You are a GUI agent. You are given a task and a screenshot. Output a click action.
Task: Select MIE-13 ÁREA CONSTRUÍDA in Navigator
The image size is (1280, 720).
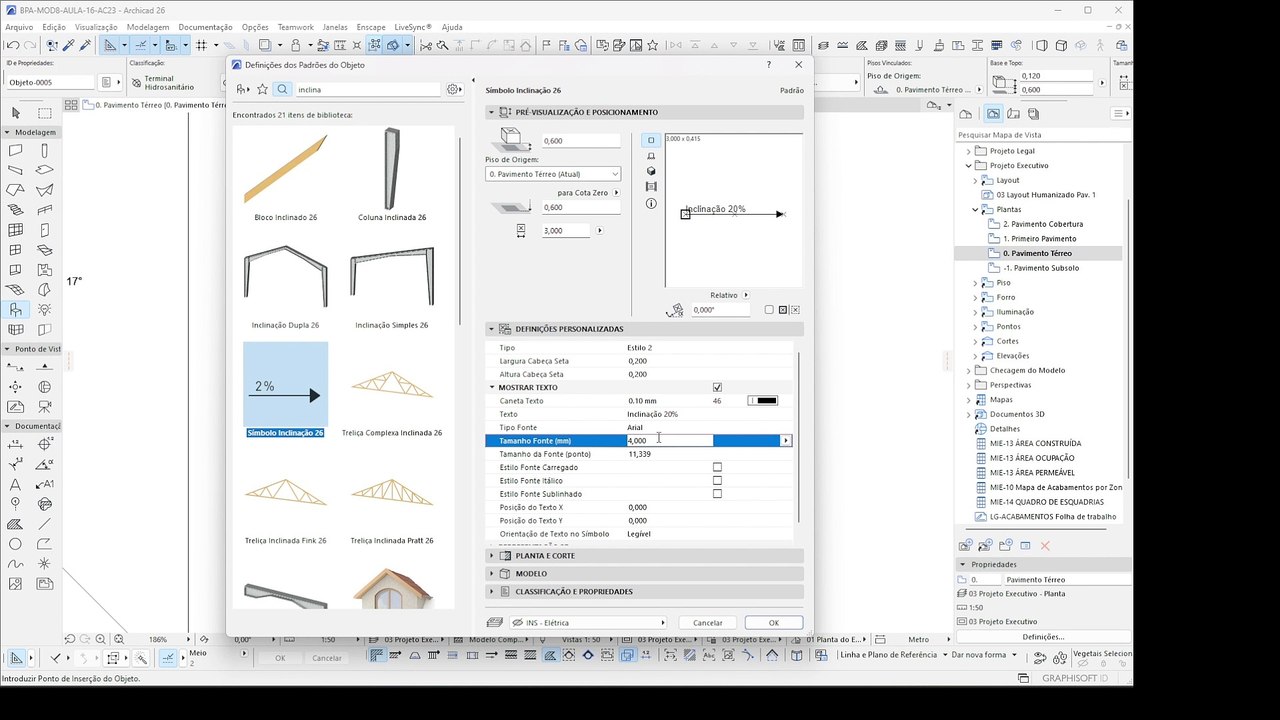point(1035,443)
